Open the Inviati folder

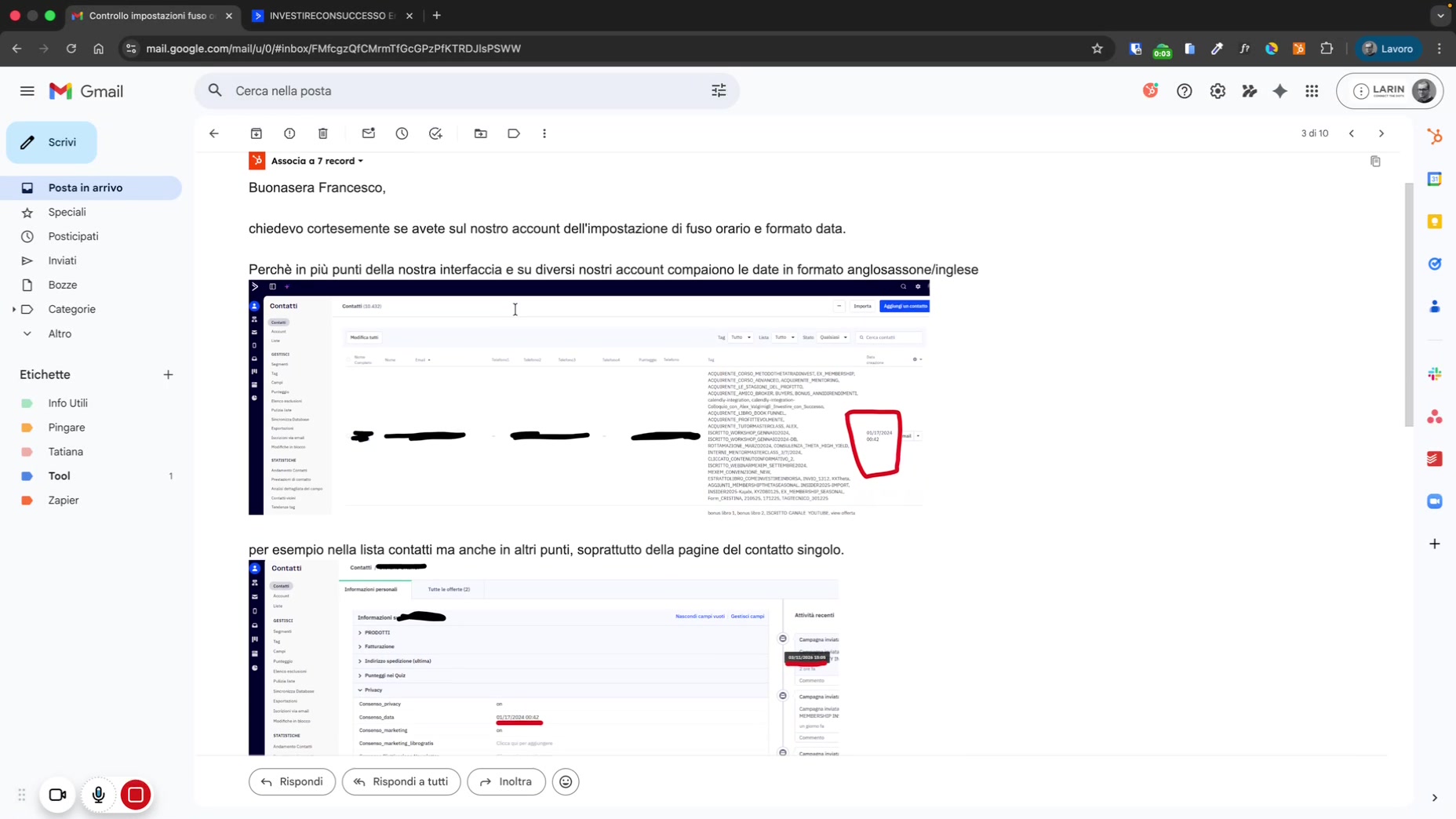(62, 260)
